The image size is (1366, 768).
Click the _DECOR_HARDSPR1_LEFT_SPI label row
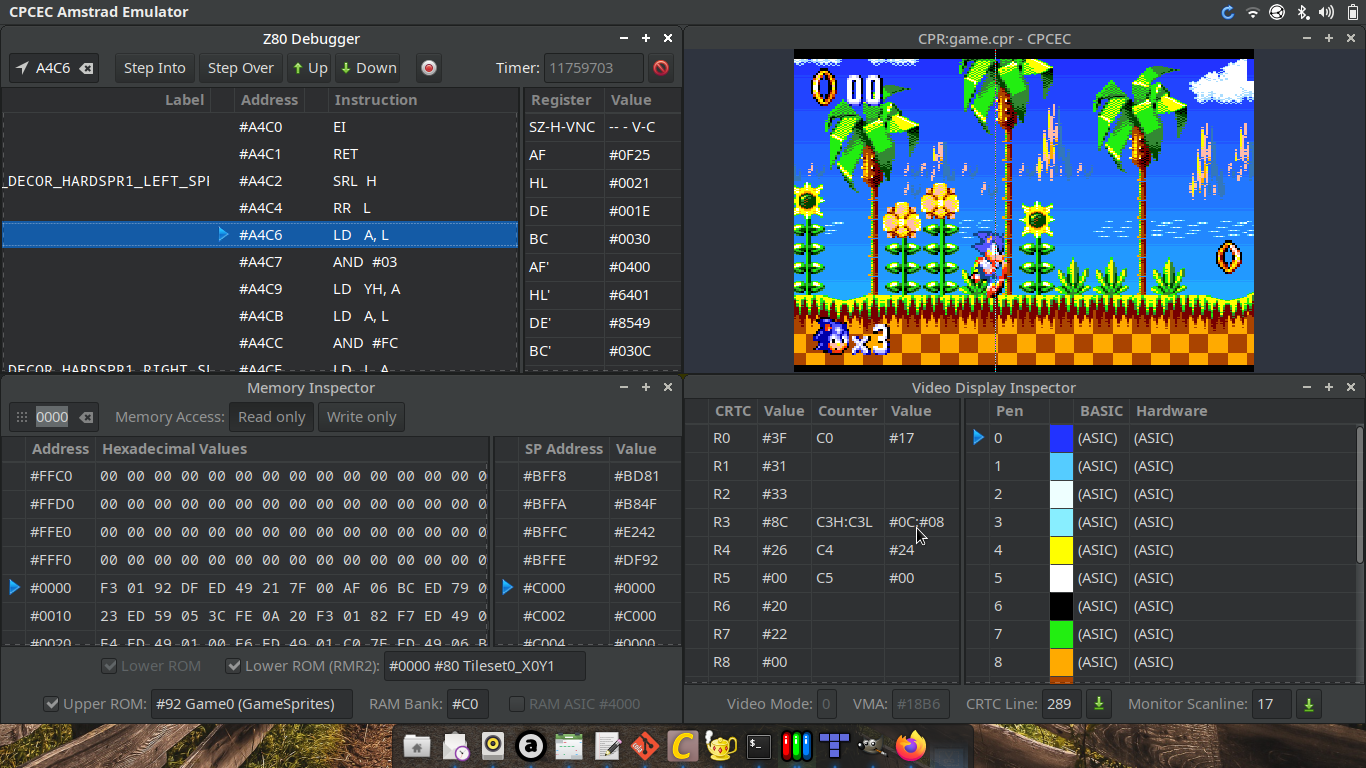pyautogui.click(x=106, y=181)
